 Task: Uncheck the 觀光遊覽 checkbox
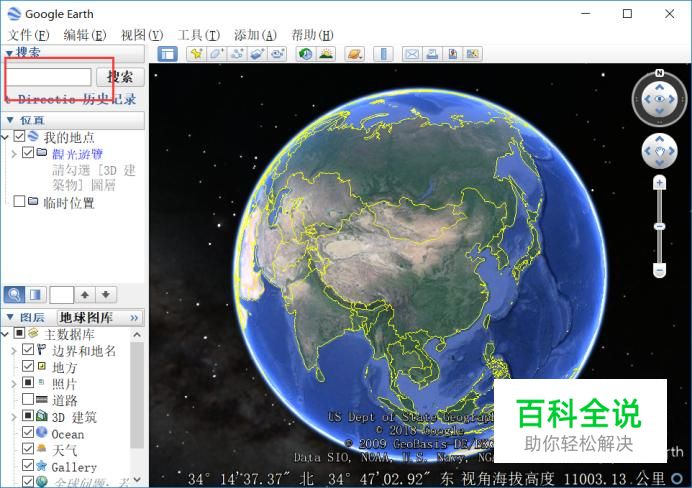click(28, 153)
